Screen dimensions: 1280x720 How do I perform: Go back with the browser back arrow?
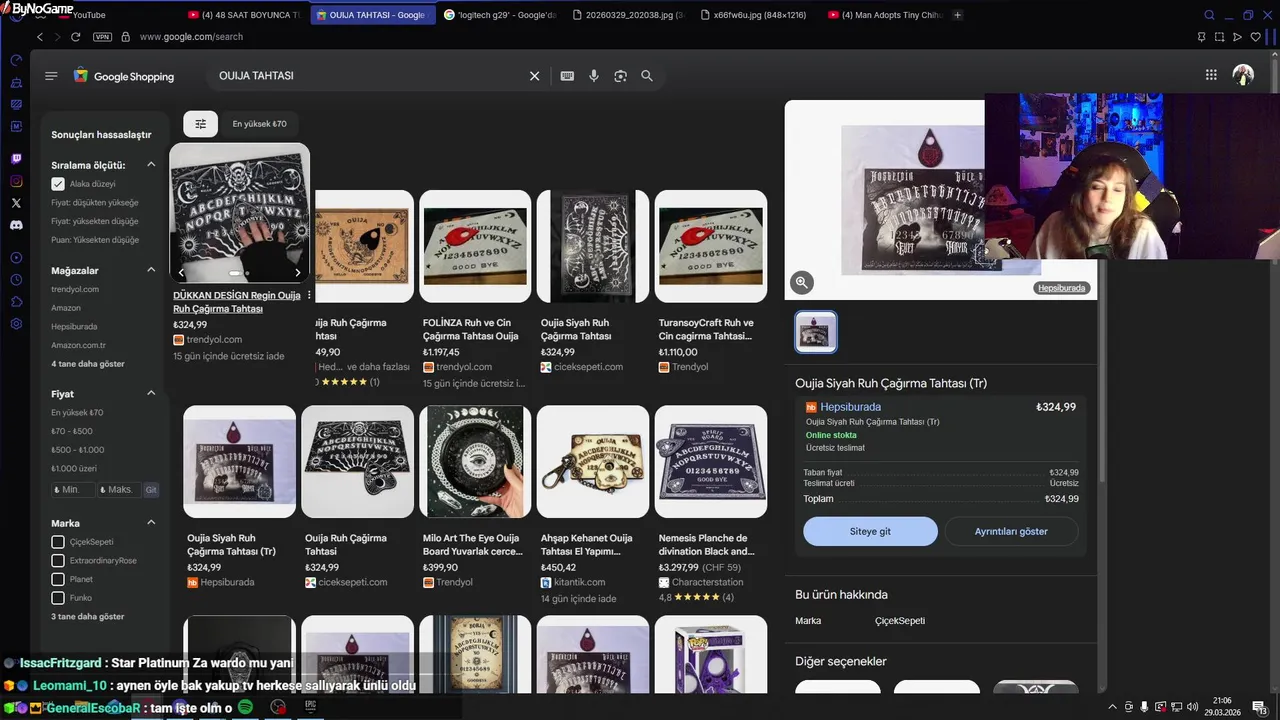point(40,37)
